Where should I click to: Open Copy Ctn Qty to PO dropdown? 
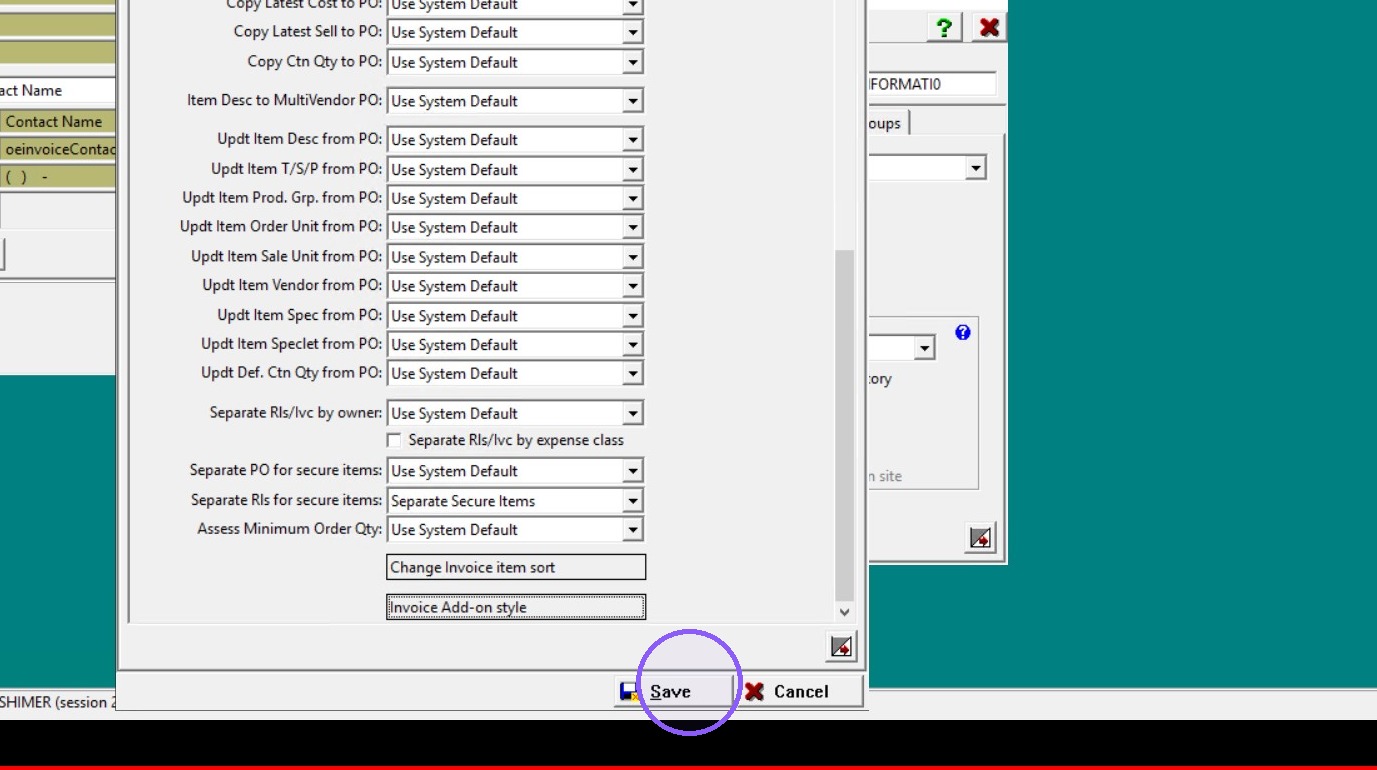coord(632,62)
